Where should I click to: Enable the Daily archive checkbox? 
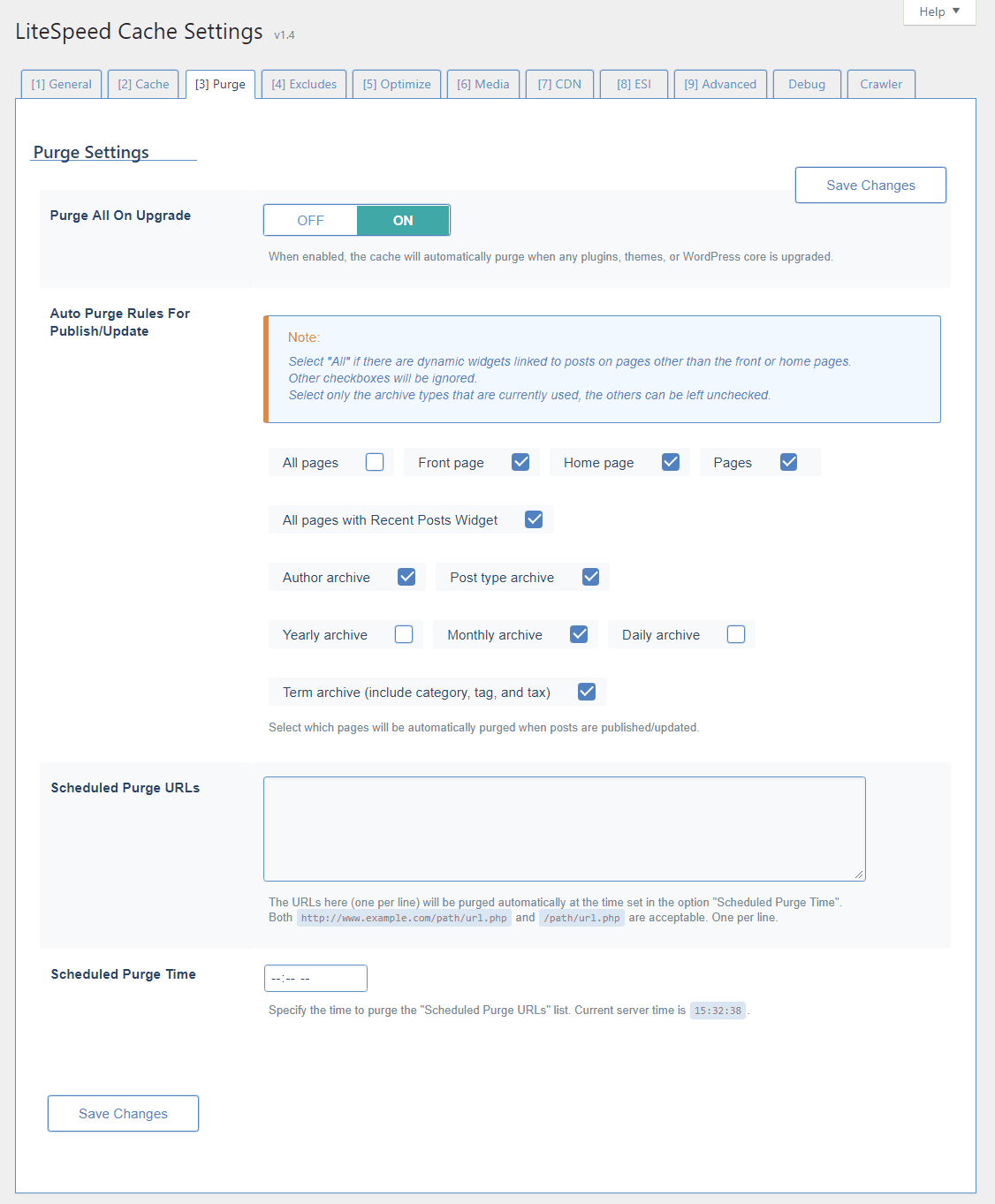(736, 634)
